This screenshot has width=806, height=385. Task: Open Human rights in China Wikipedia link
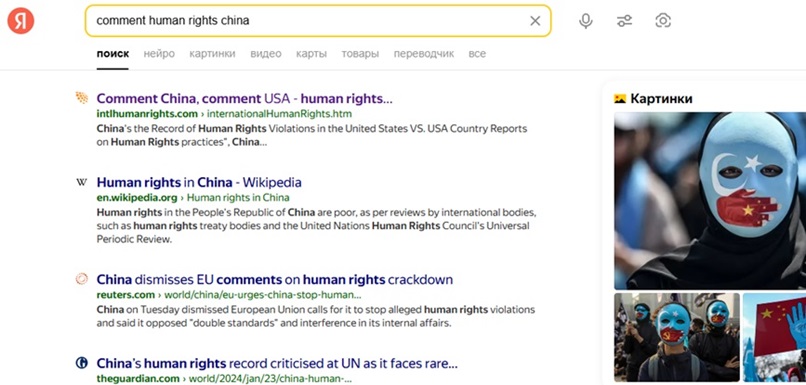click(199, 182)
